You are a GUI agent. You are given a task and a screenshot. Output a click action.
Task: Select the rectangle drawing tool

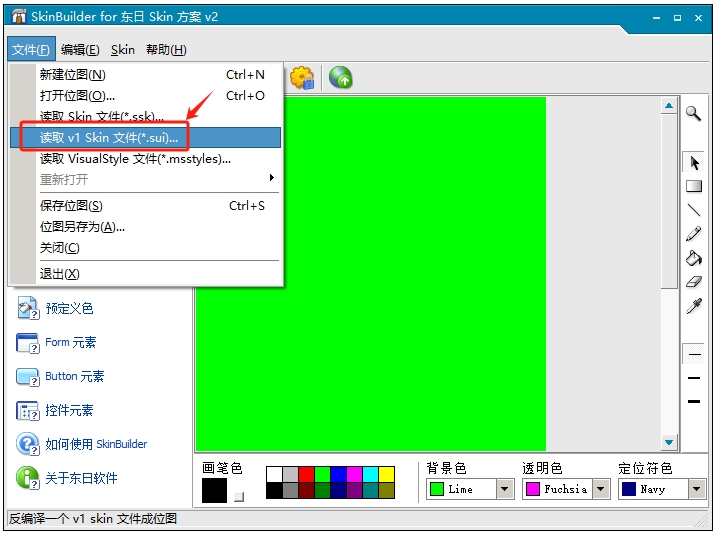tap(694, 186)
